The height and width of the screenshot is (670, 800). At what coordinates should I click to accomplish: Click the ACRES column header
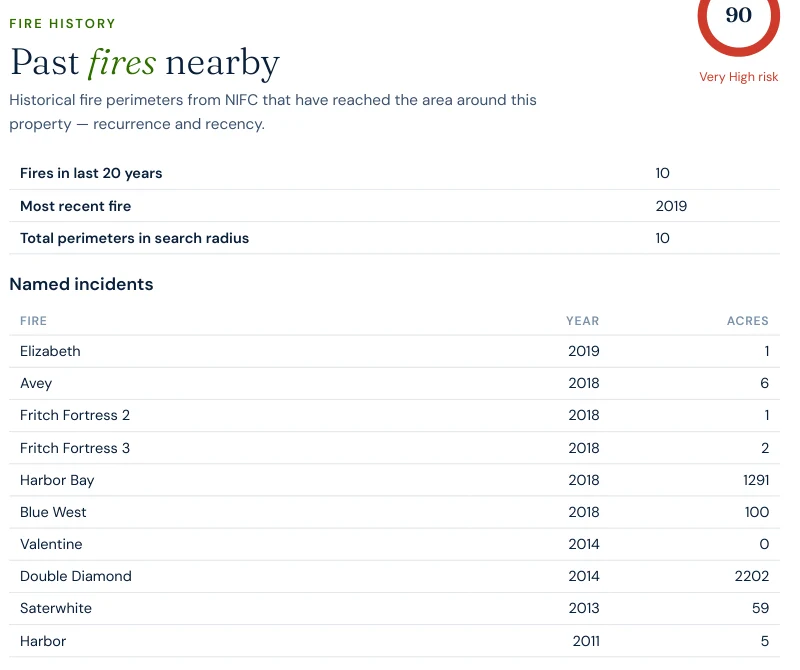coord(747,321)
